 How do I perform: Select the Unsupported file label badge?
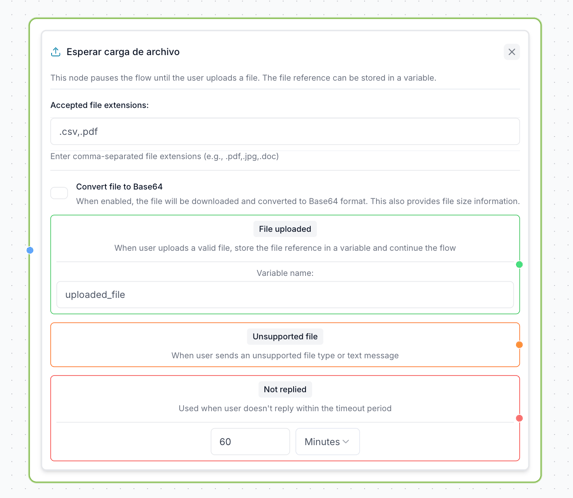coord(285,337)
